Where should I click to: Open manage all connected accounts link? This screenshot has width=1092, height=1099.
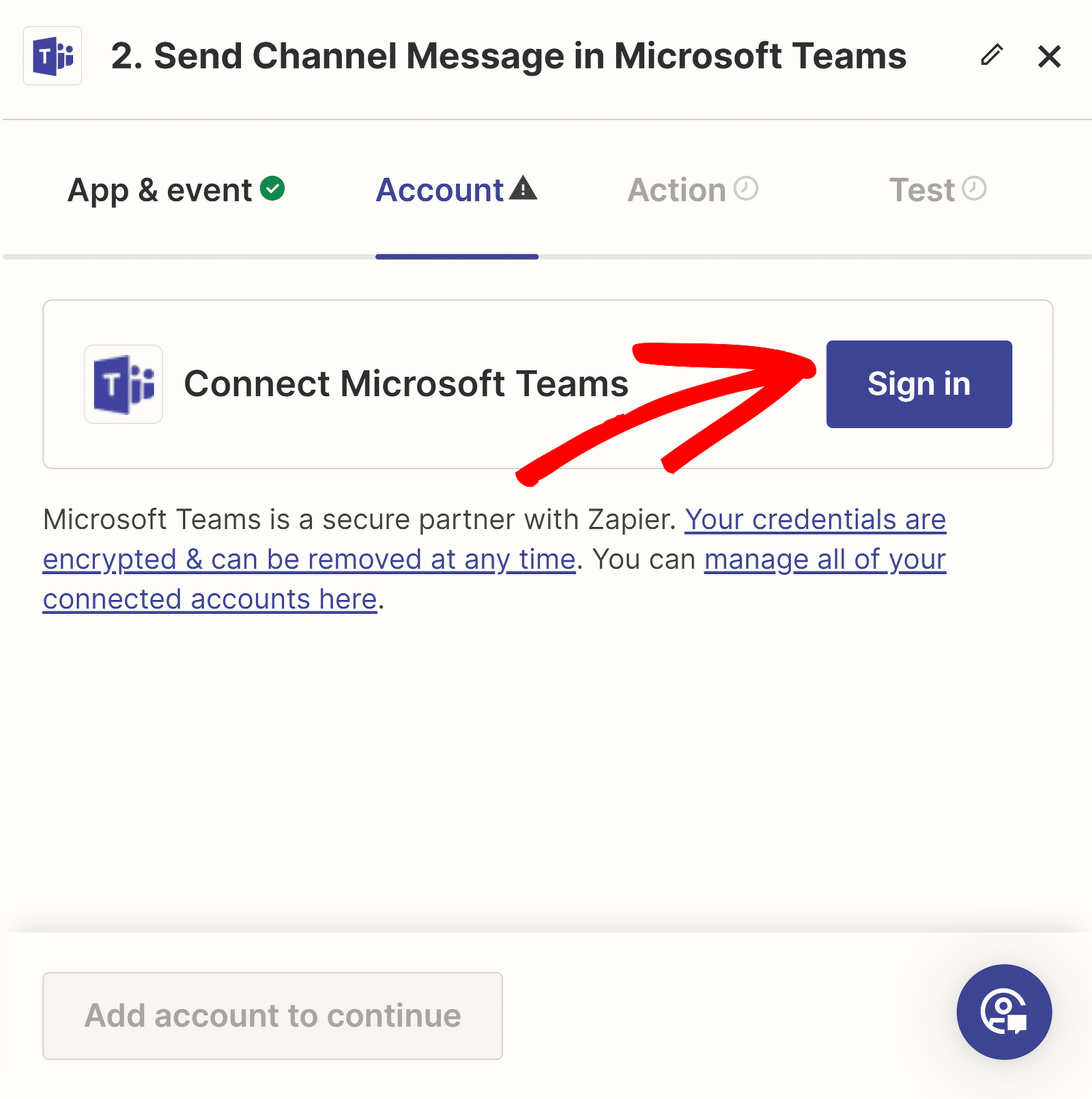[494, 580]
